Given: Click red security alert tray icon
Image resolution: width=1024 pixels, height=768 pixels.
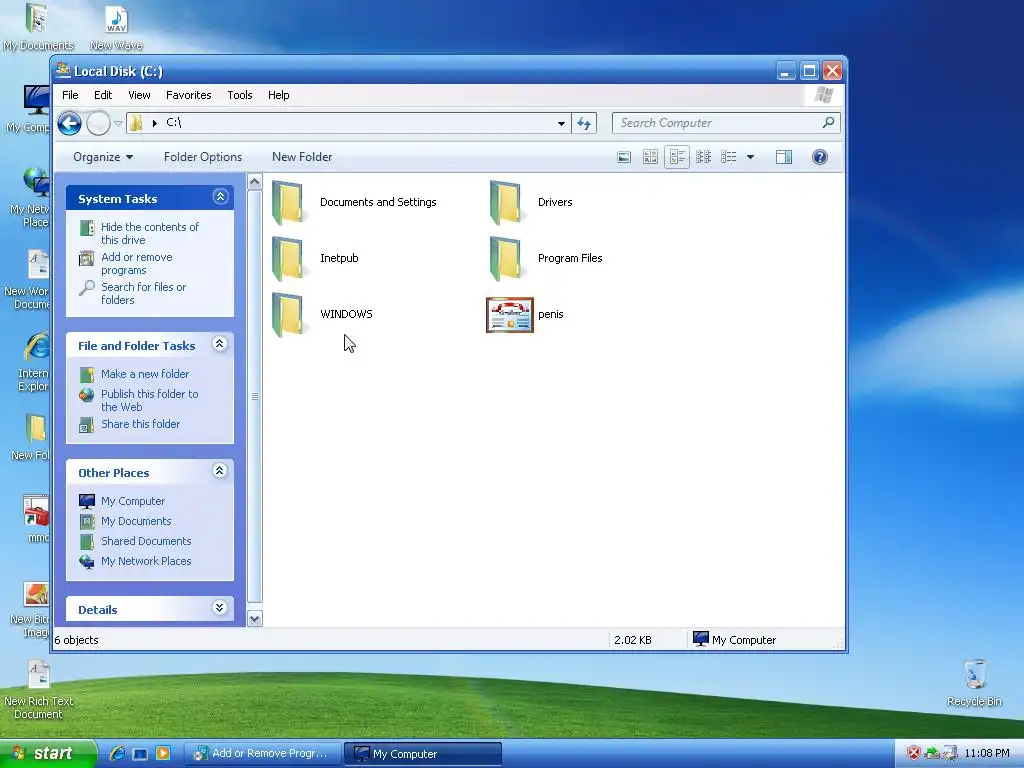Looking at the screenshot, I should (914, 753).
